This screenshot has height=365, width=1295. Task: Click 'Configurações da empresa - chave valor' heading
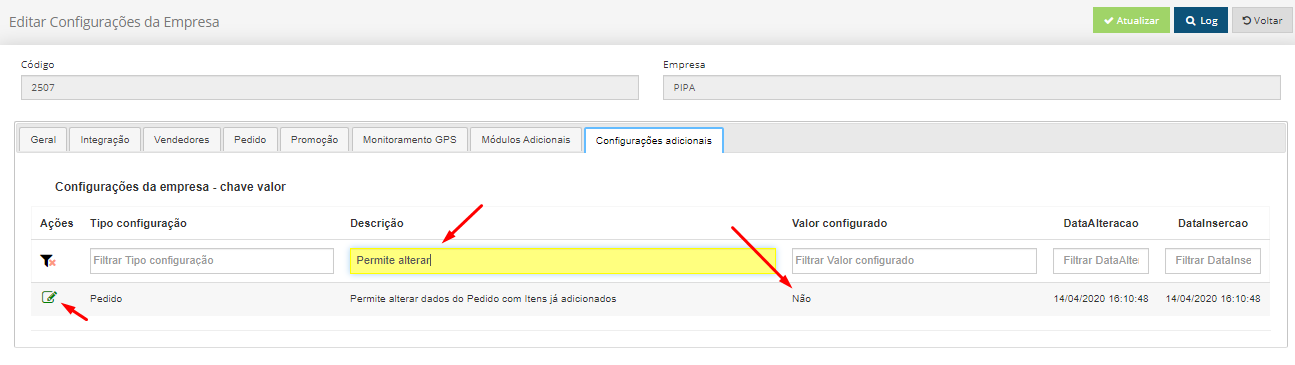[171, 187]
